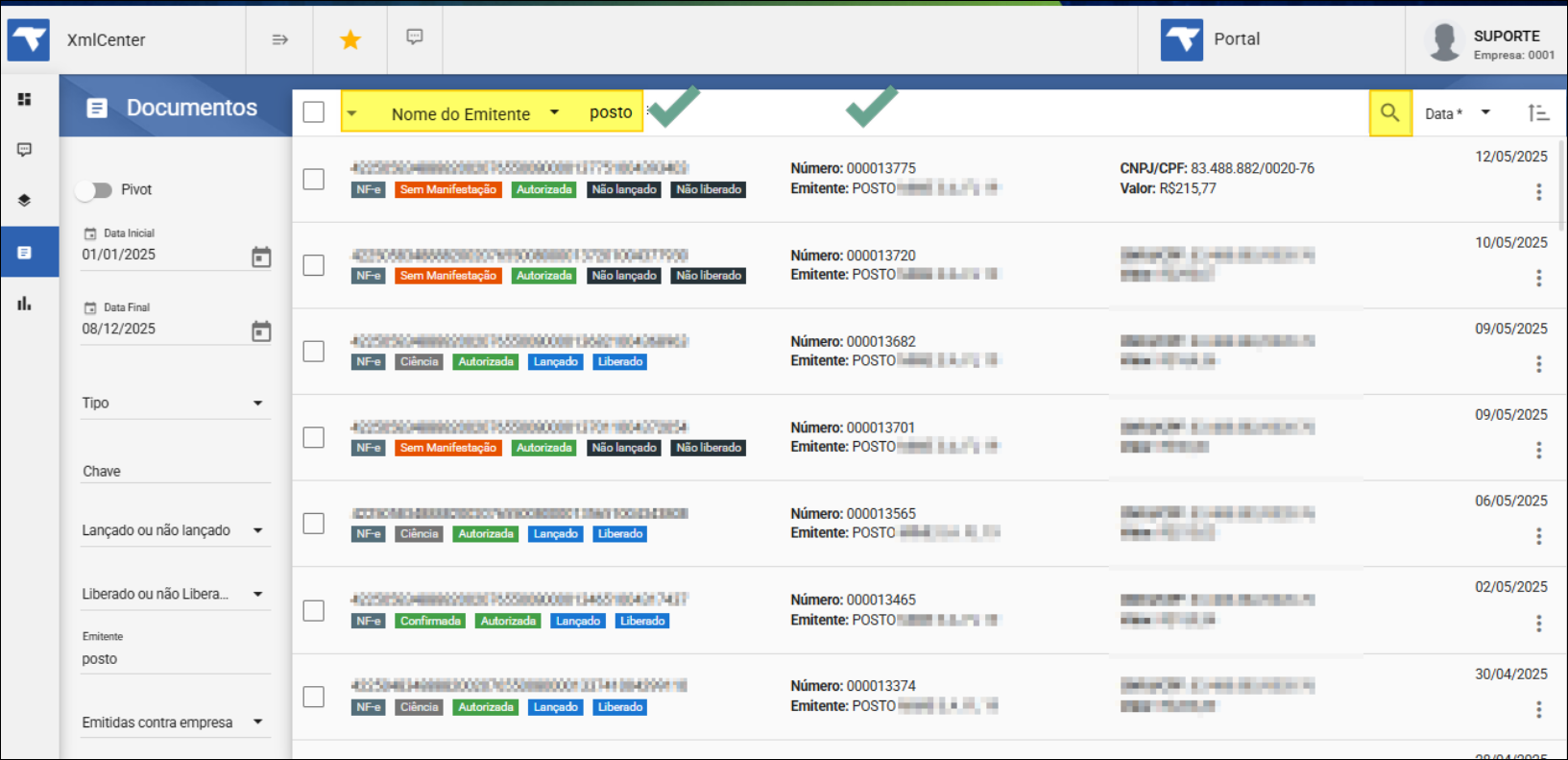Open the bar chart reports sidebar icon
The width and height of the screenshot is (1568, 760).
[25, 304]
